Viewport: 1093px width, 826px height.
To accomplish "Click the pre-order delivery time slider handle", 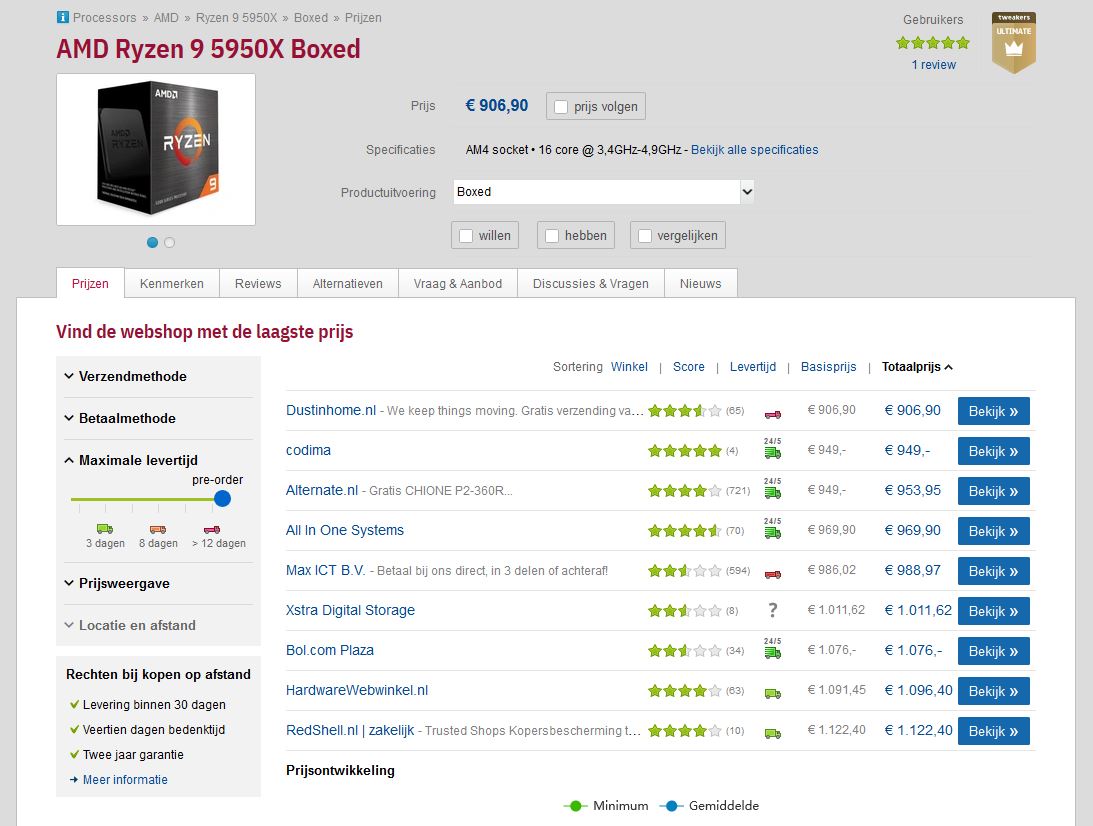I will point(222,498).
